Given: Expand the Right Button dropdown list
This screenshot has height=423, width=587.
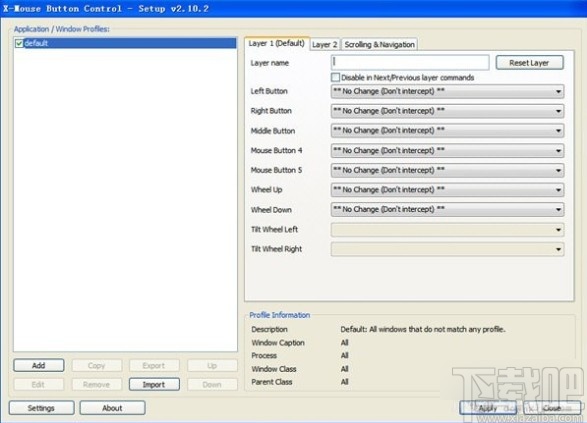Looking at the screenshot, I should tap(447, 111).
